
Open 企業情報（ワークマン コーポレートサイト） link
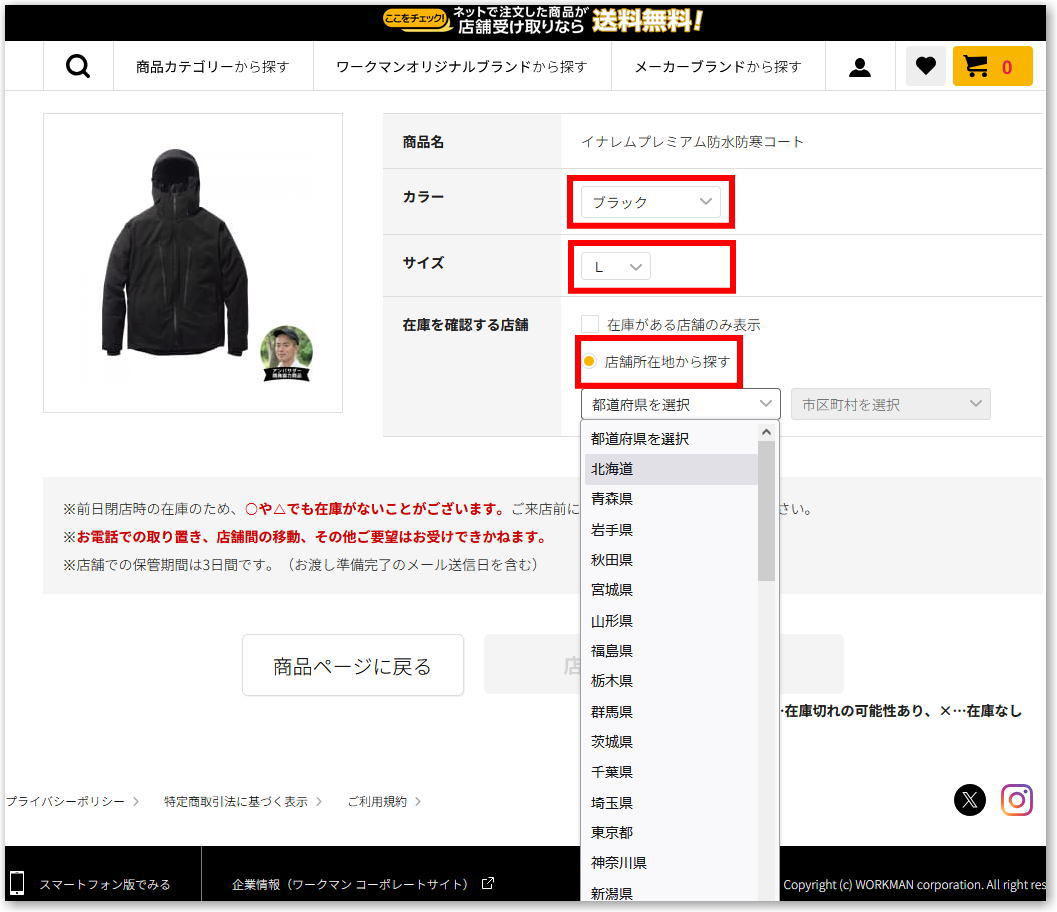350,884
